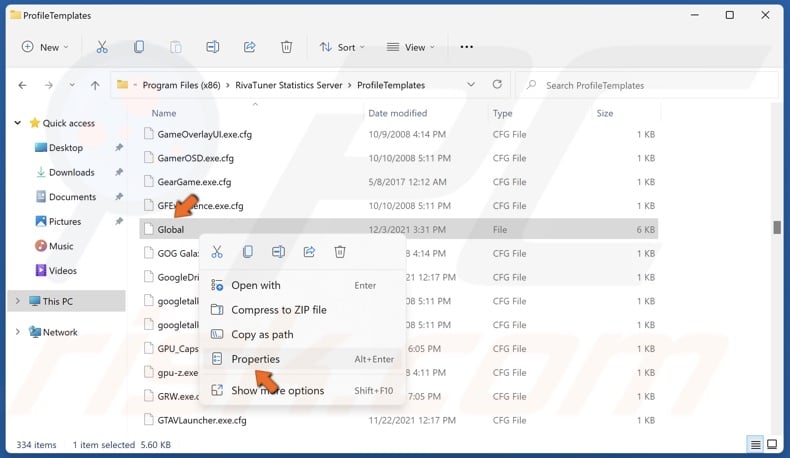Switch to details view in the status bar

click(x=755, y=444)
